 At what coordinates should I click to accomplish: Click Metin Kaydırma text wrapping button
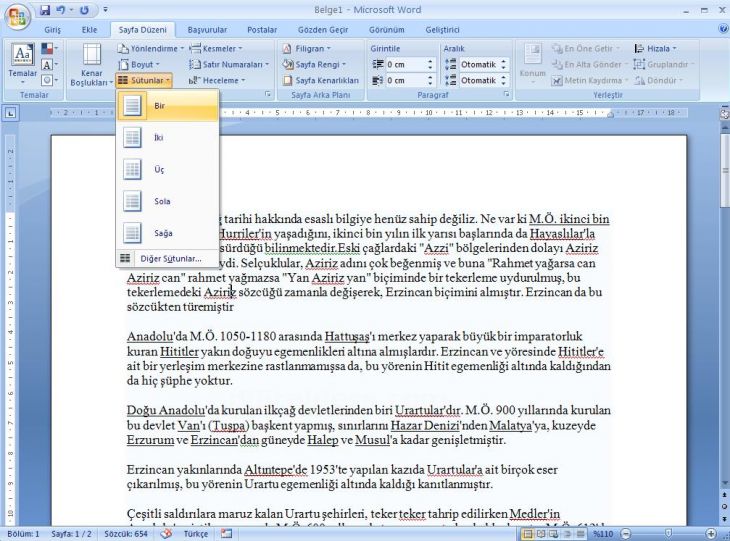(x=590, y=80)
